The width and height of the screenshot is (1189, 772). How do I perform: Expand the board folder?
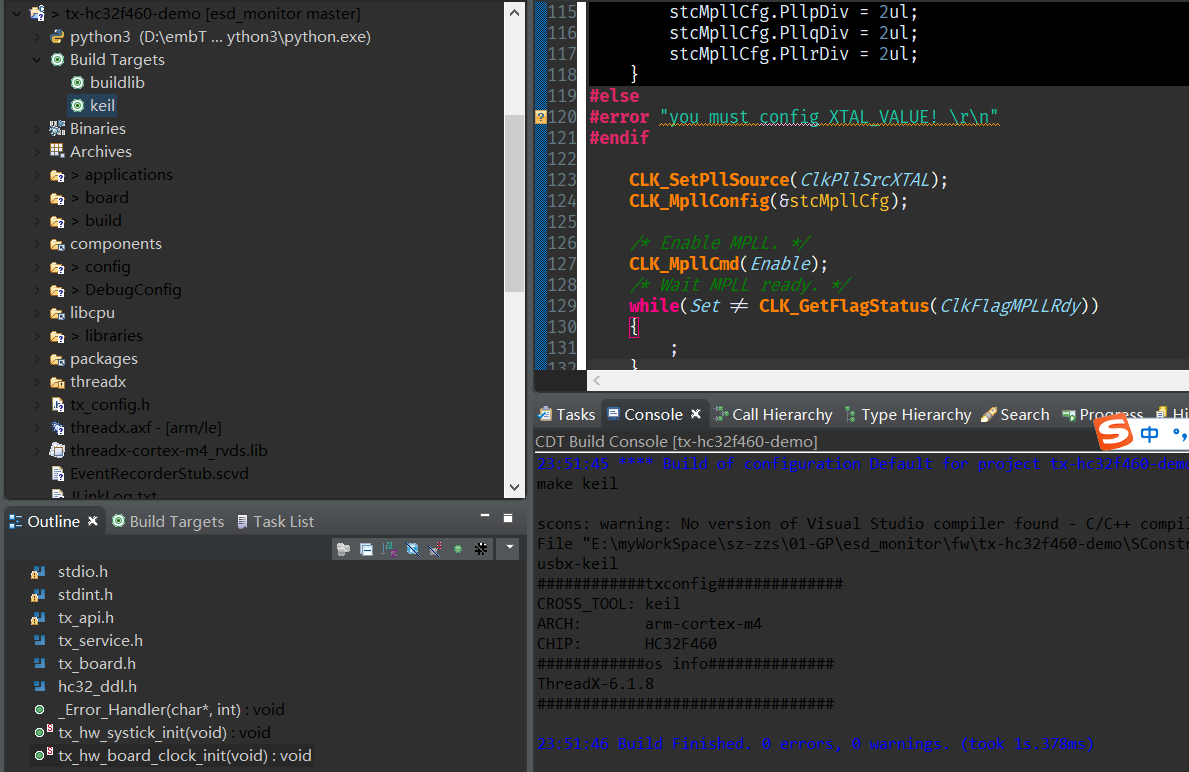click(36, 198)
